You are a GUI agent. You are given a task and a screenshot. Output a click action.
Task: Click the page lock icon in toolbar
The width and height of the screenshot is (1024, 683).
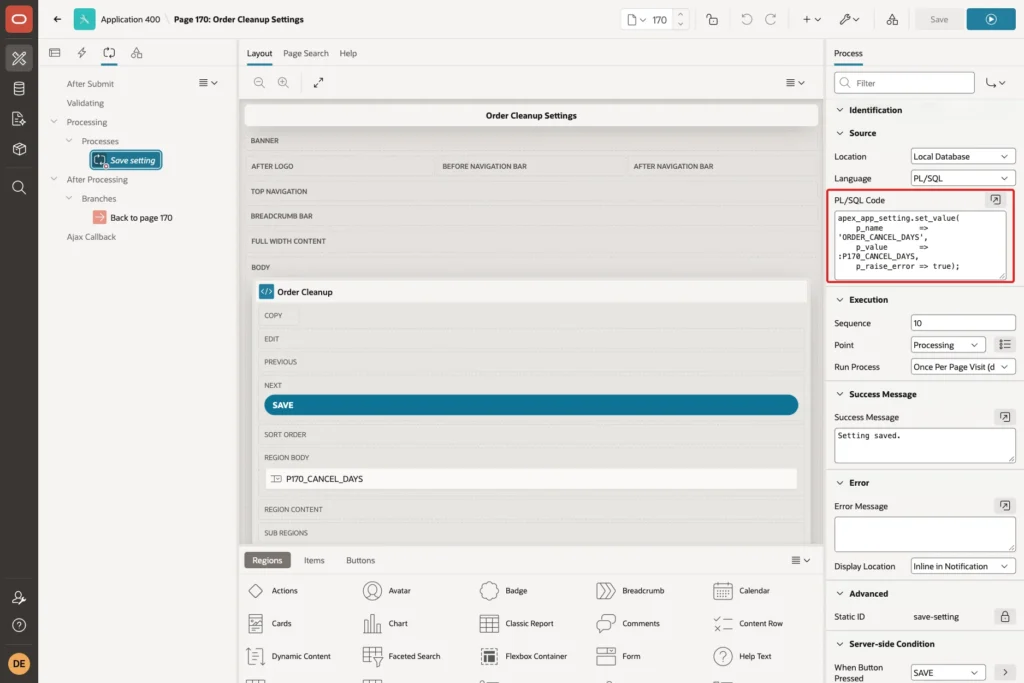click(x=712, y=20)
